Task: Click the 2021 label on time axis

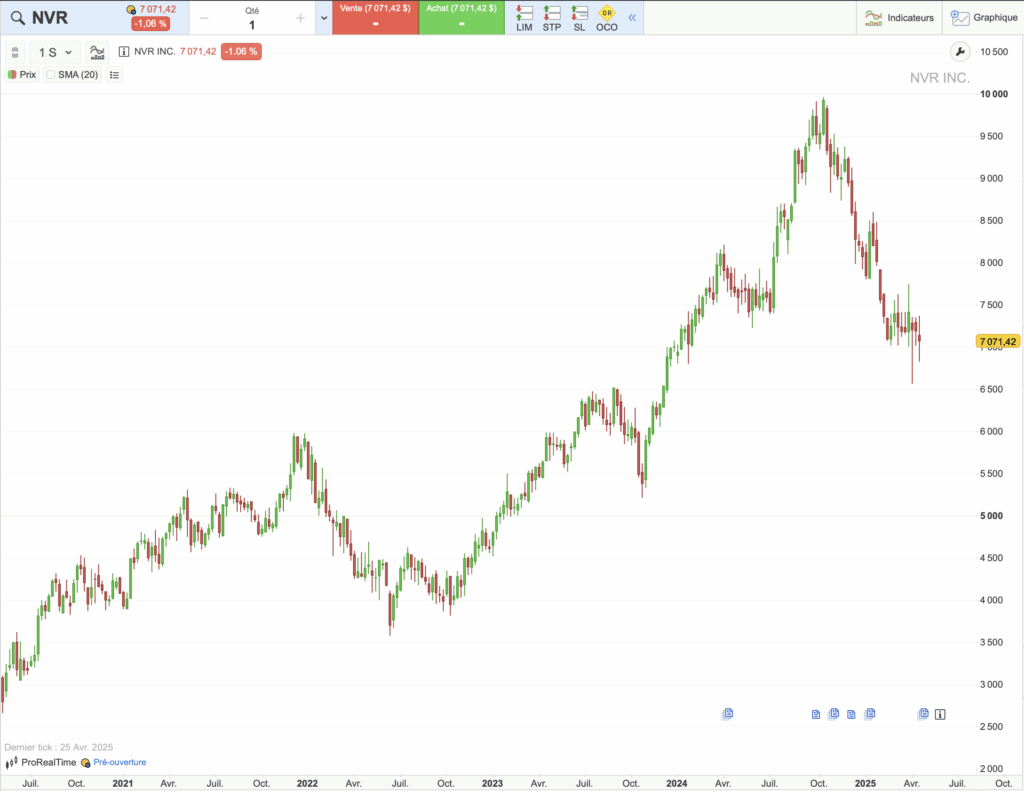Action: click(123, 783)
